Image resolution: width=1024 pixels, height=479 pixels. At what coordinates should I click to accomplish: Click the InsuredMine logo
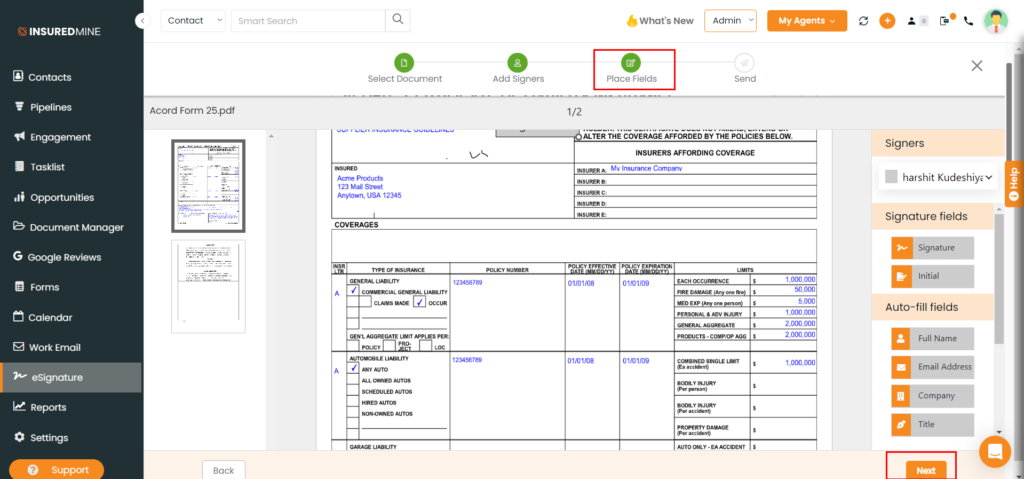pyautogui.click(x=59, y=31)
